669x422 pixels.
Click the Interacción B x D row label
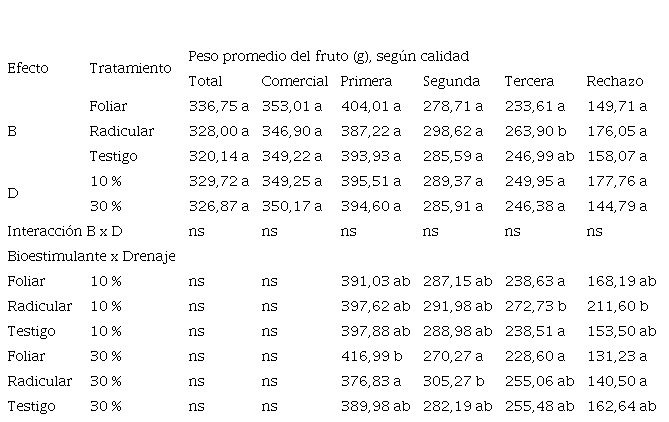pos(65,231)
